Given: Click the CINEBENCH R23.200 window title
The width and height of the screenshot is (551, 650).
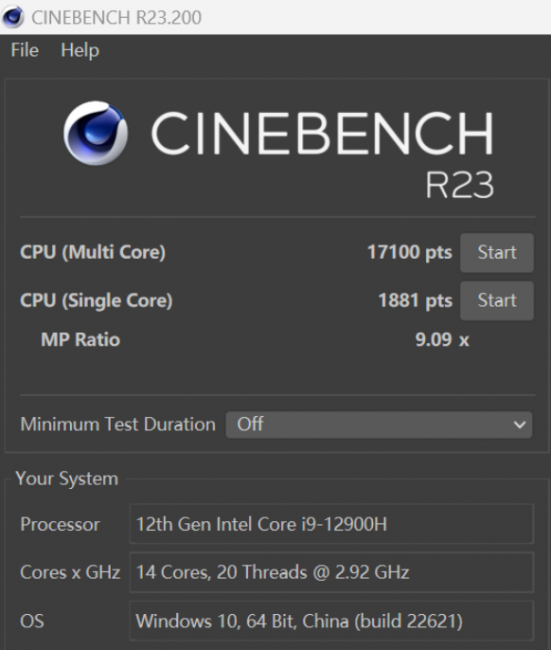Looking at the screenshot, I should (117, 17).
